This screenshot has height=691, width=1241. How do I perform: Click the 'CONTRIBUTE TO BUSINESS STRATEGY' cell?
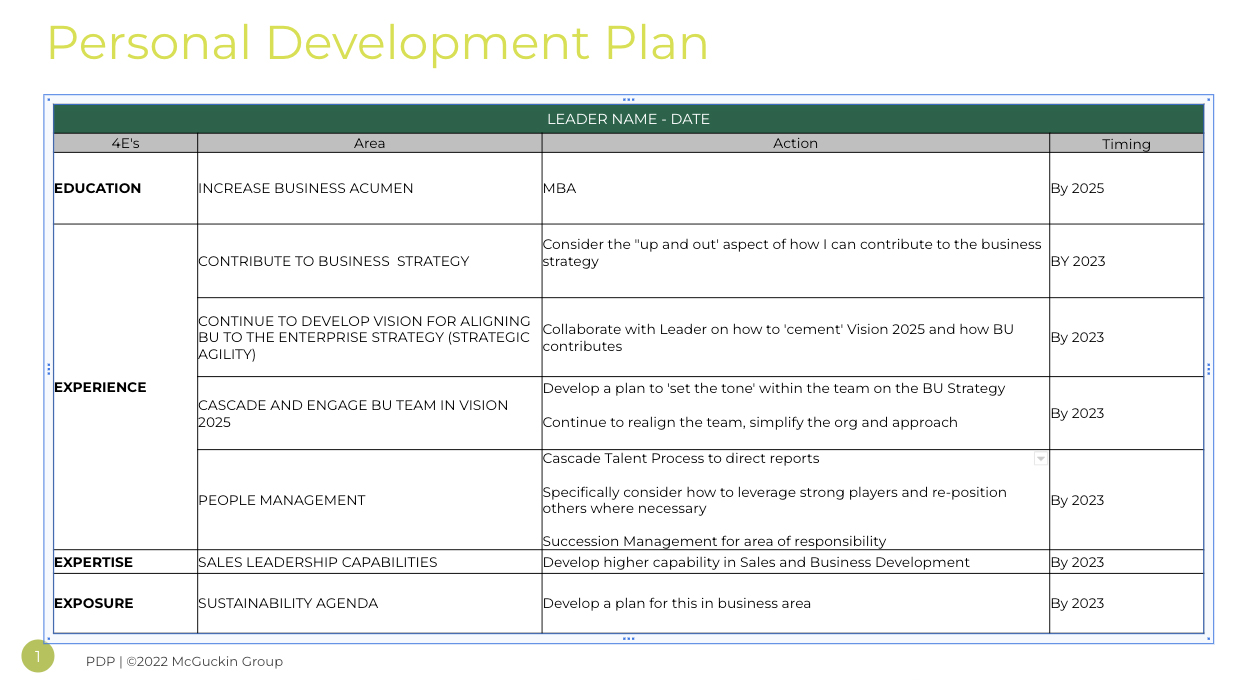coord(370,261)
